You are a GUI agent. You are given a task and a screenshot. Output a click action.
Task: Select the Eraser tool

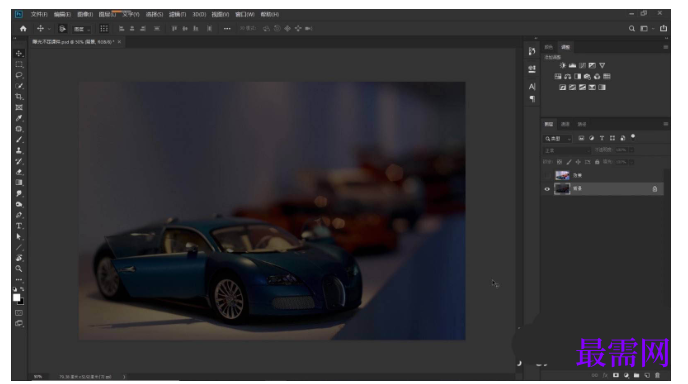pyautogui.click(x=19, y=172)
